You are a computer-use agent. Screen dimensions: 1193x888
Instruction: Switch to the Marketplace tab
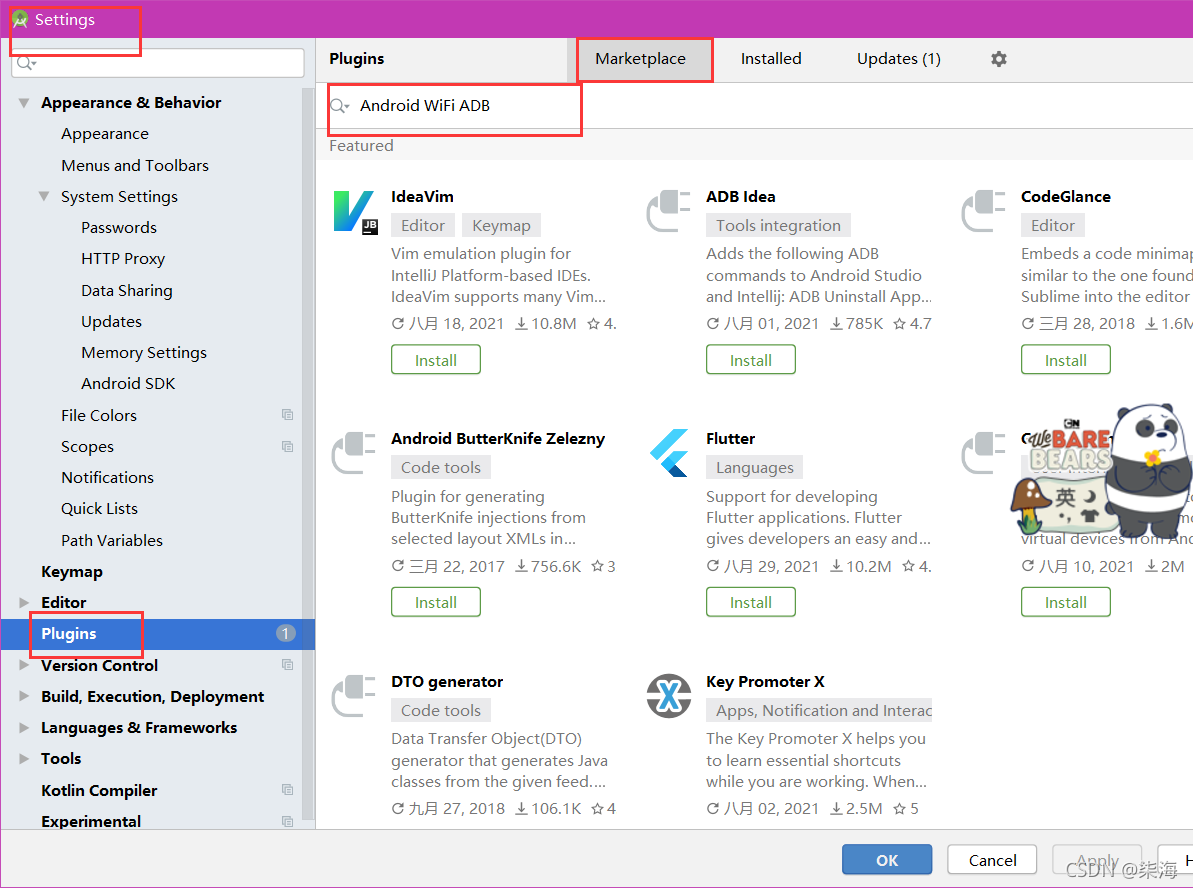(641, 59)
